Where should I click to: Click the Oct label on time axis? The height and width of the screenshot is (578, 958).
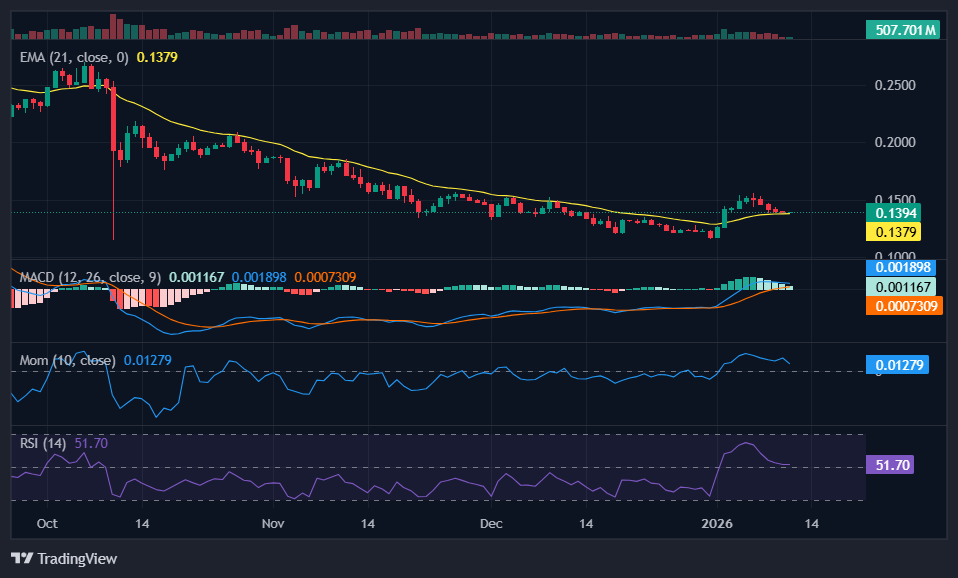pyautogui.click(x=46, y=523)
